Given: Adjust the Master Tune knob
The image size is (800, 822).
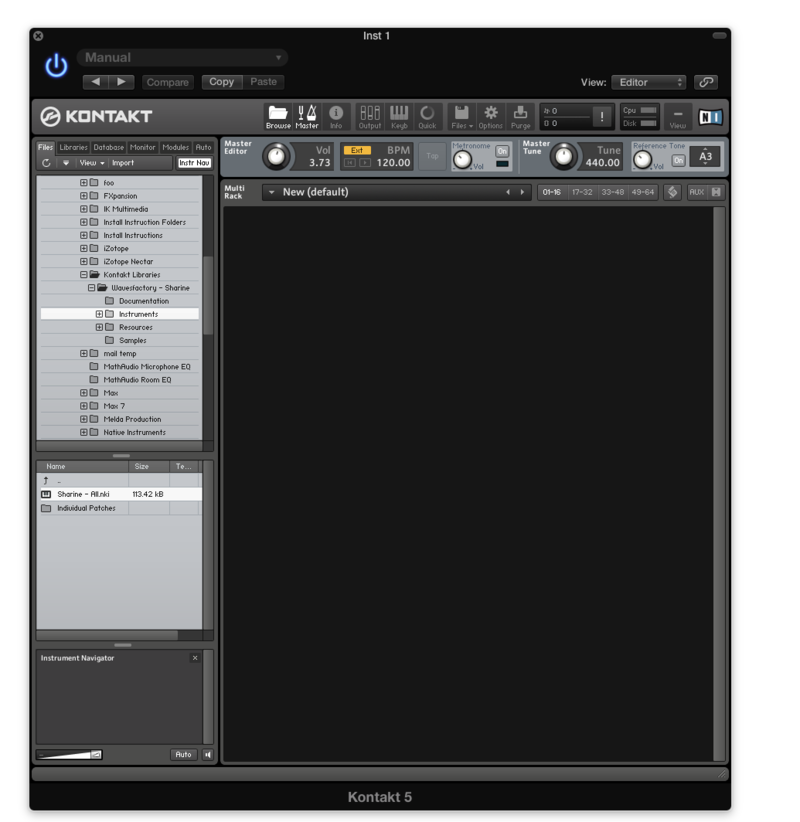Looking at the screenshot, I should coord(564,156).
